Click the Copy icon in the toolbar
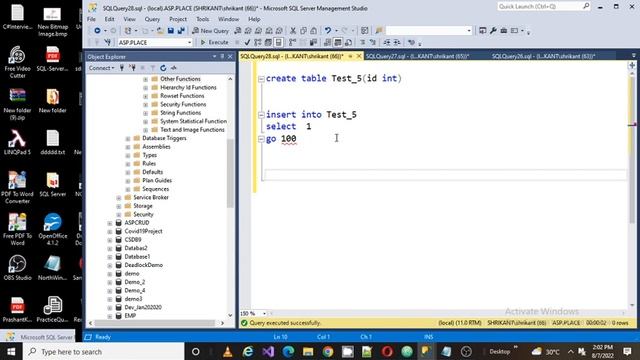The image size is (640, 360). 303,31
